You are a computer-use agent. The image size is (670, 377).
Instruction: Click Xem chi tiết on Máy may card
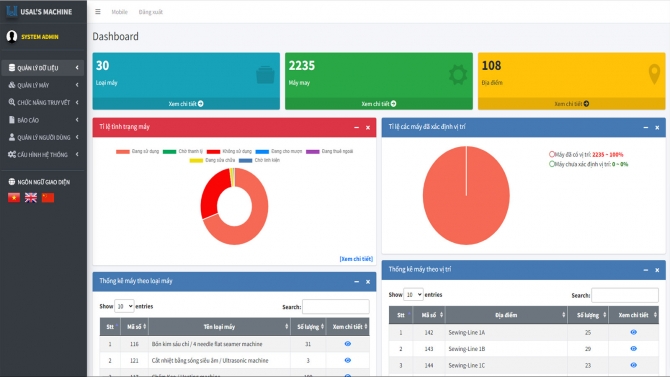point(379,104)
